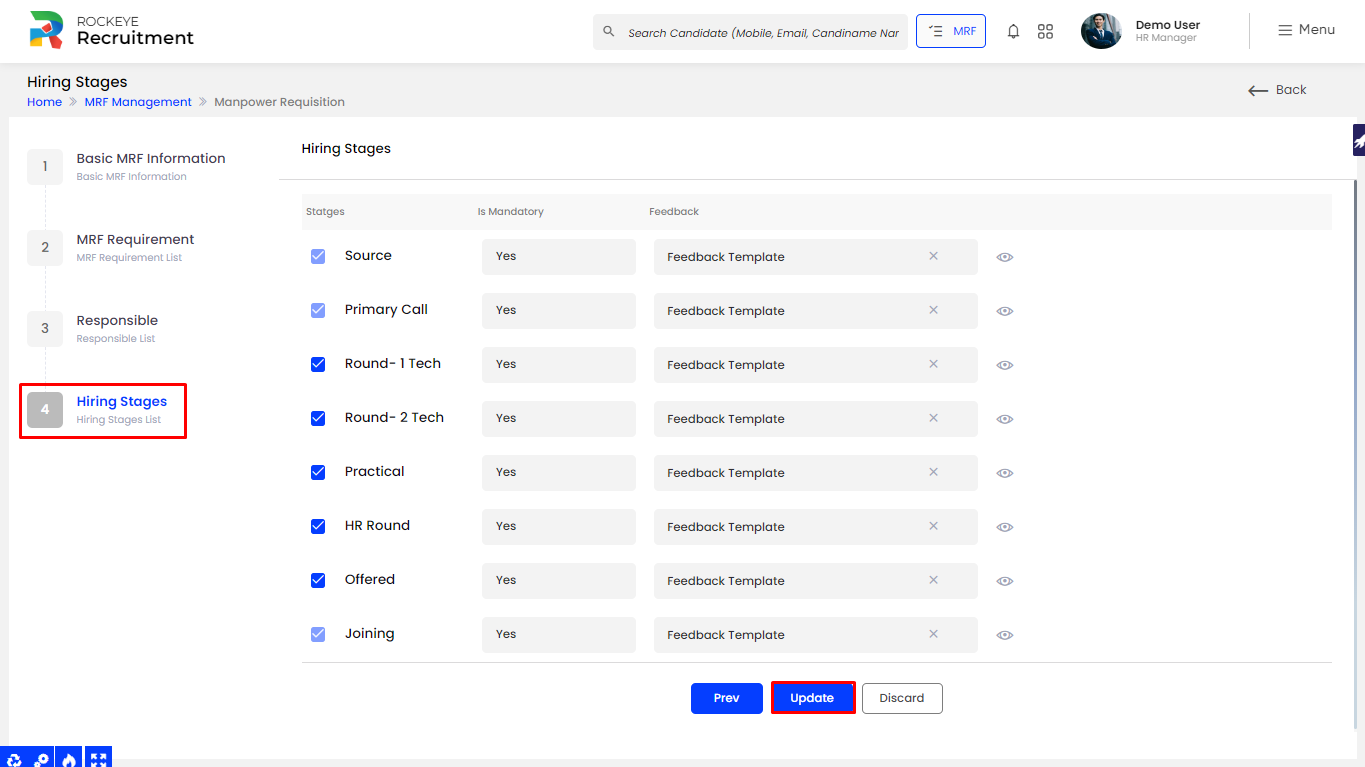The width and height of the screenshot is (1365, 767).
Task: Toggle the Primary Call checkbox
Action: tap(318, 310)
